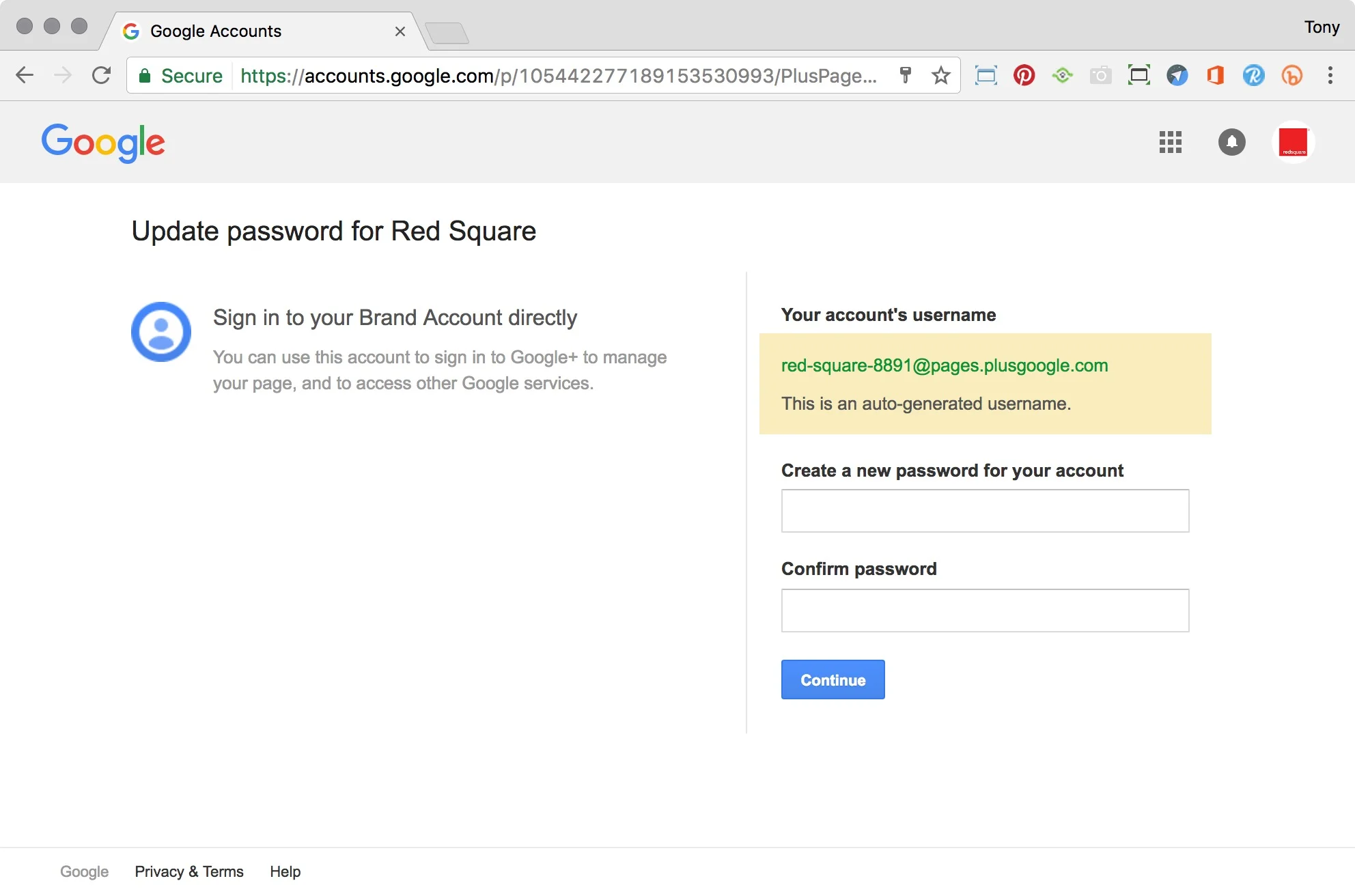Click the Office extension icon
The image size is (1355, 896).
pos(1215,75)
